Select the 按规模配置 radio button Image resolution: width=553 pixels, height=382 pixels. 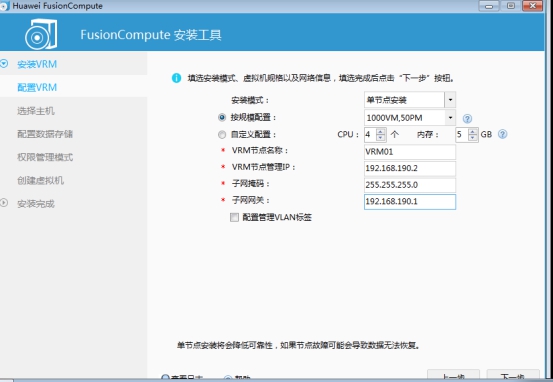[222, 117]
